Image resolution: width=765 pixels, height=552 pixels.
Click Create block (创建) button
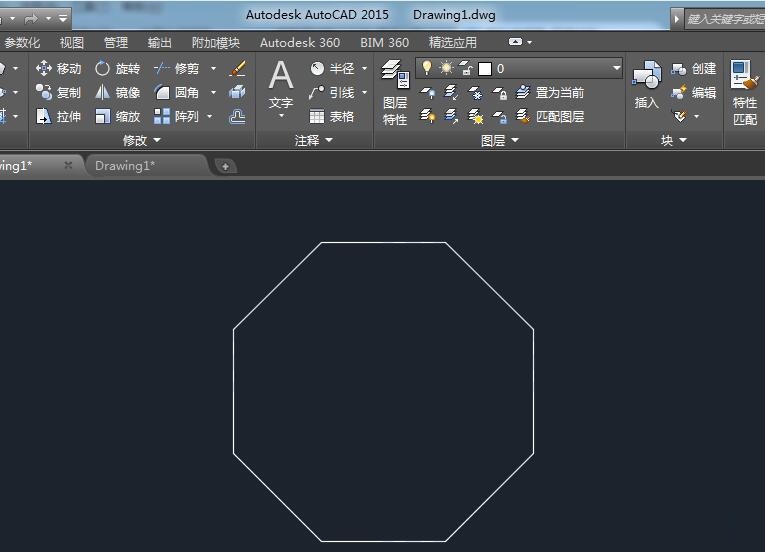tap(693, 68)
